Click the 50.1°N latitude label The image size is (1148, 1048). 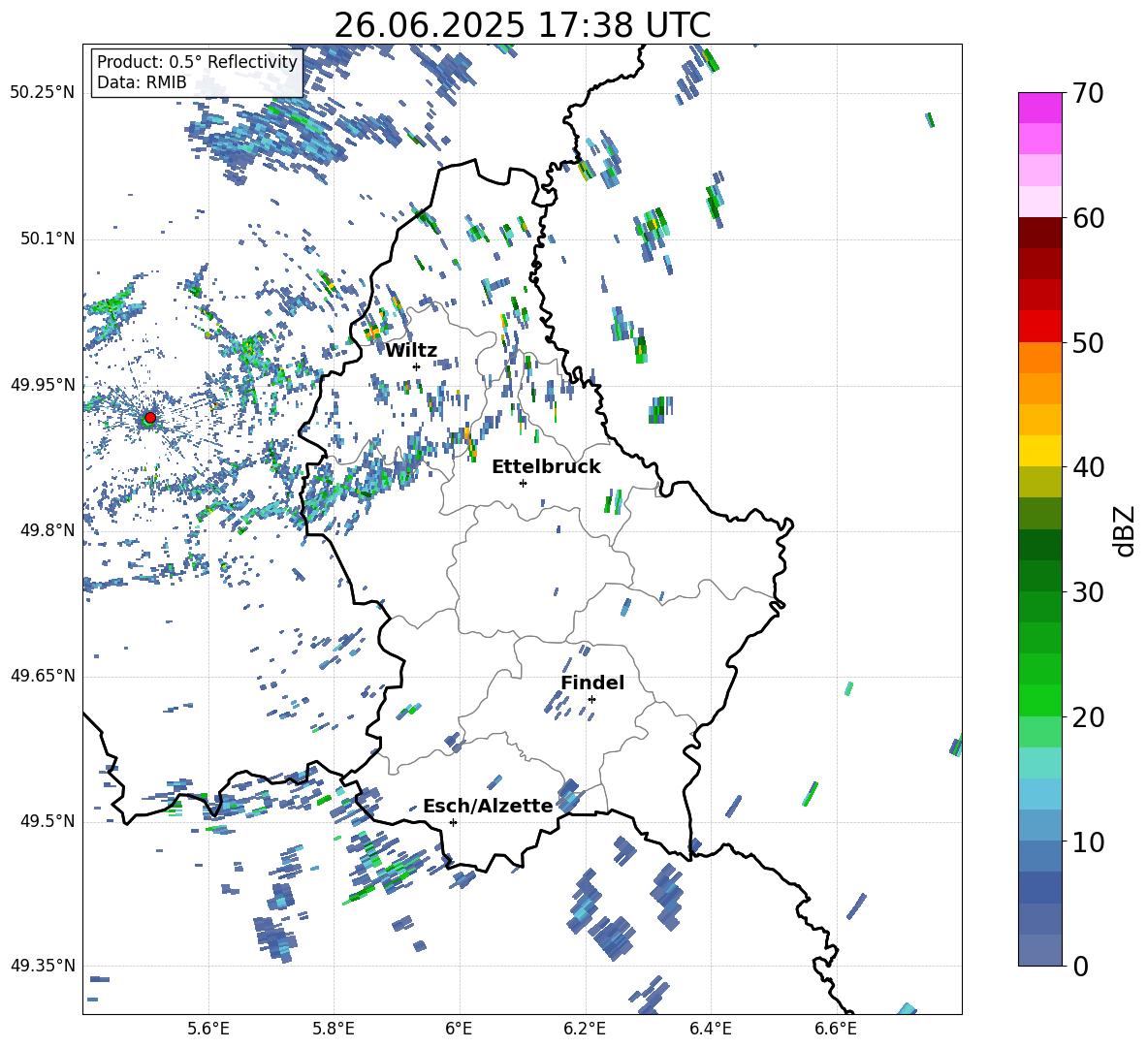coord(47,239)
